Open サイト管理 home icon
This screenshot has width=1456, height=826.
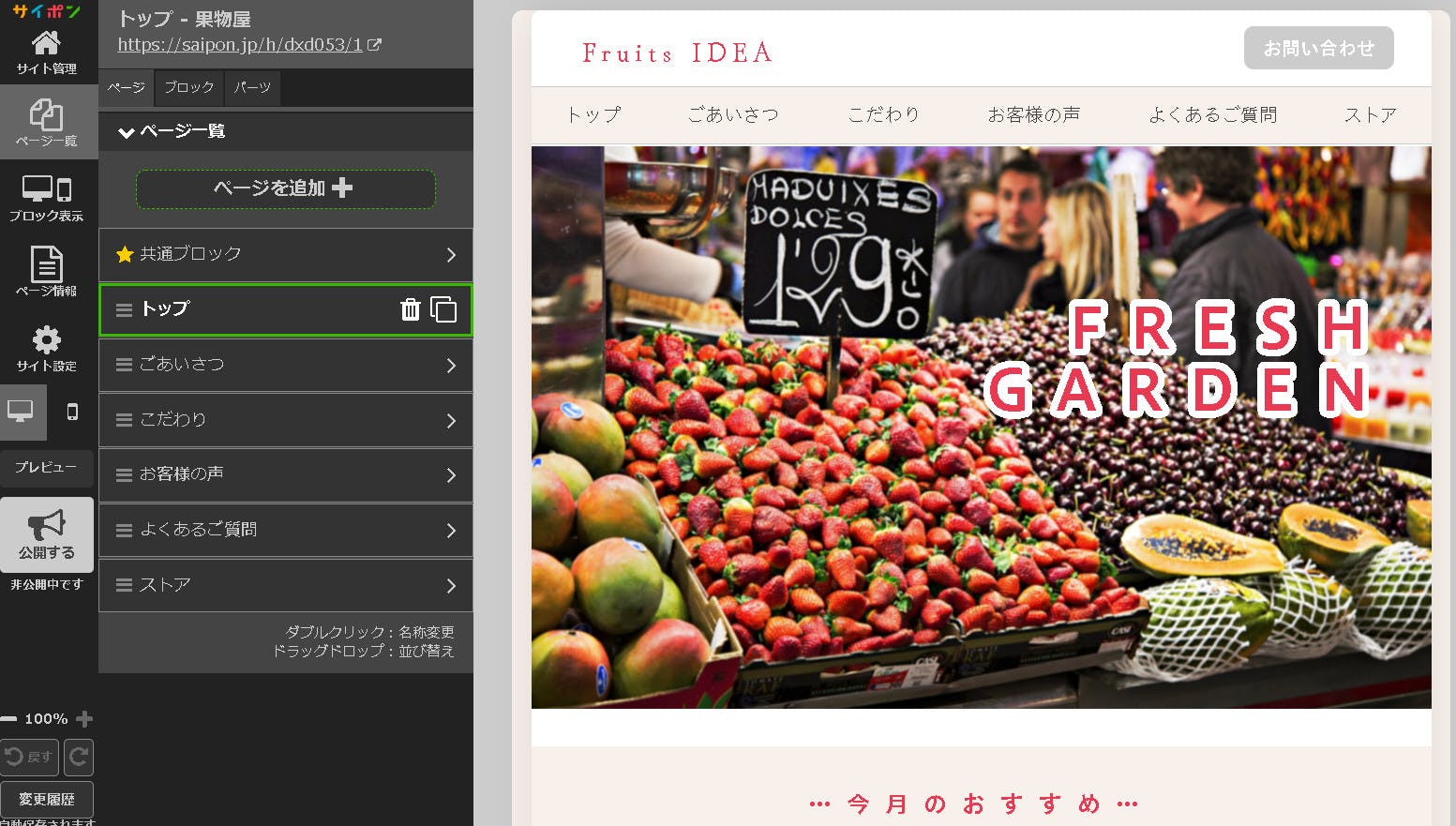point(46,50)
